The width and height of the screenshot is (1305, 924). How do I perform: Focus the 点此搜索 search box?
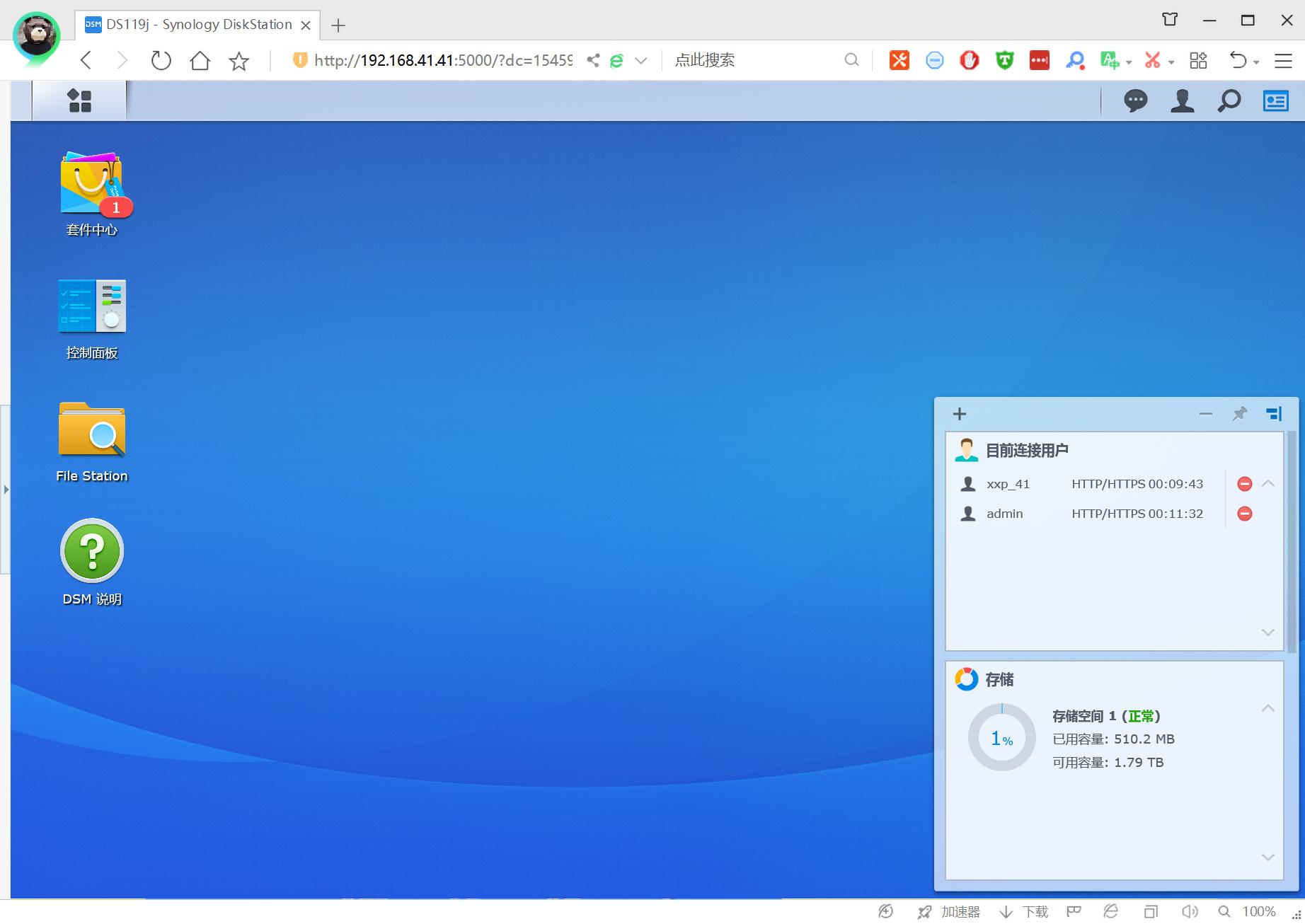coord(754,60)
